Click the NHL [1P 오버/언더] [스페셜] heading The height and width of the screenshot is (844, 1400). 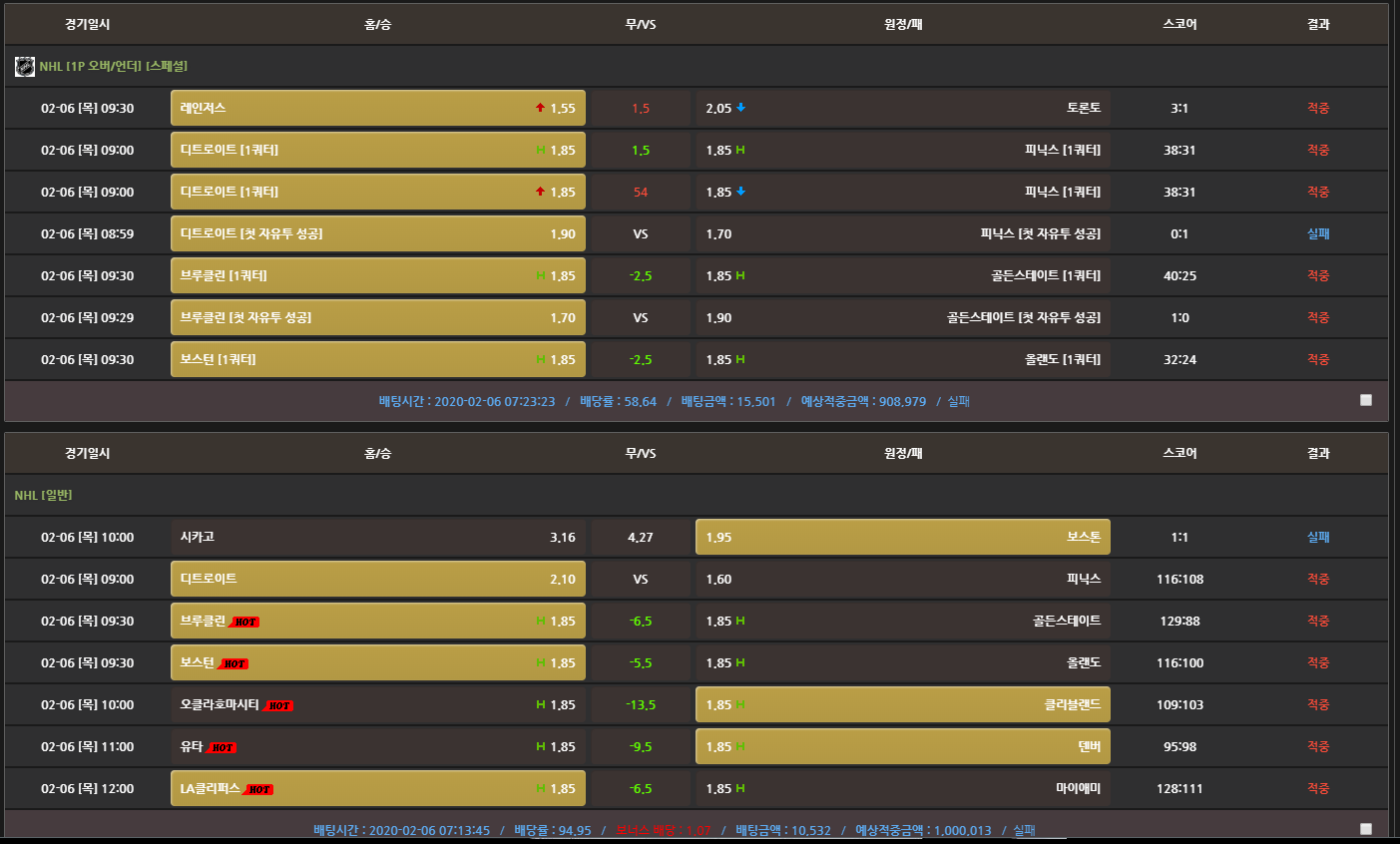[113, 66]
